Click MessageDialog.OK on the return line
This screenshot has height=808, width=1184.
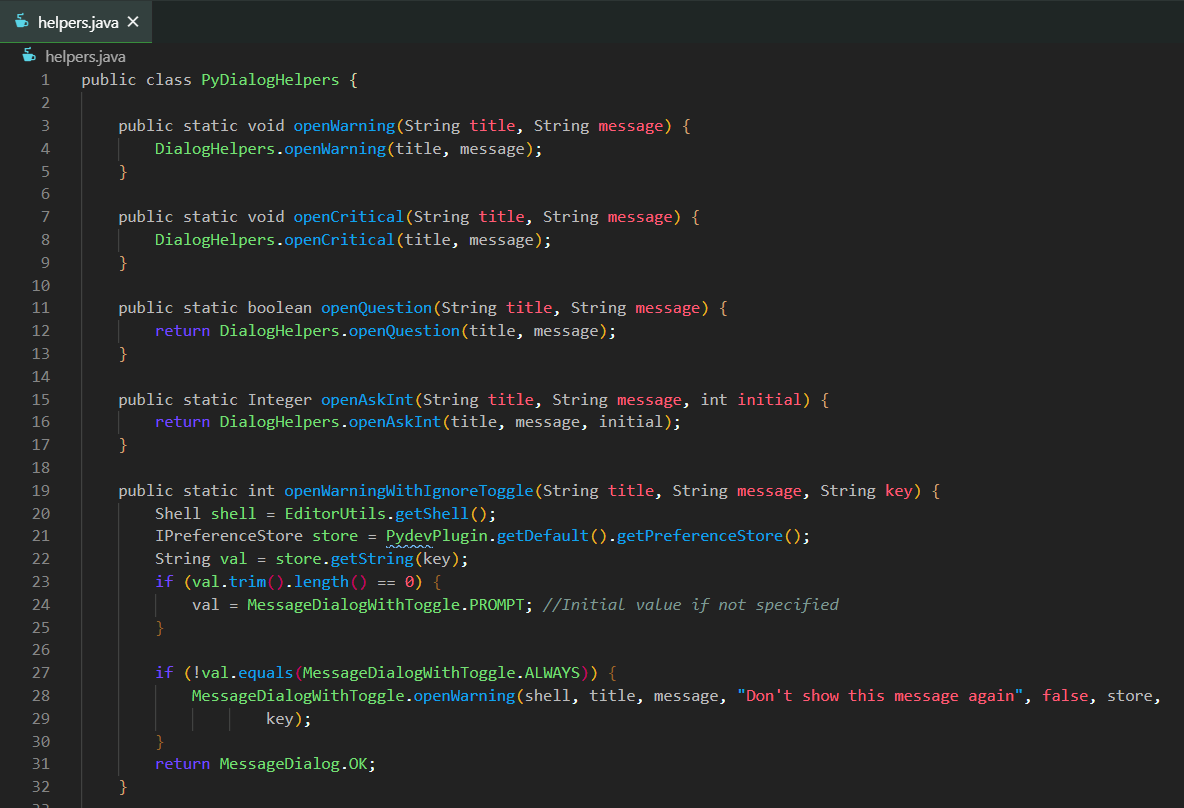[x=293, y=764]
